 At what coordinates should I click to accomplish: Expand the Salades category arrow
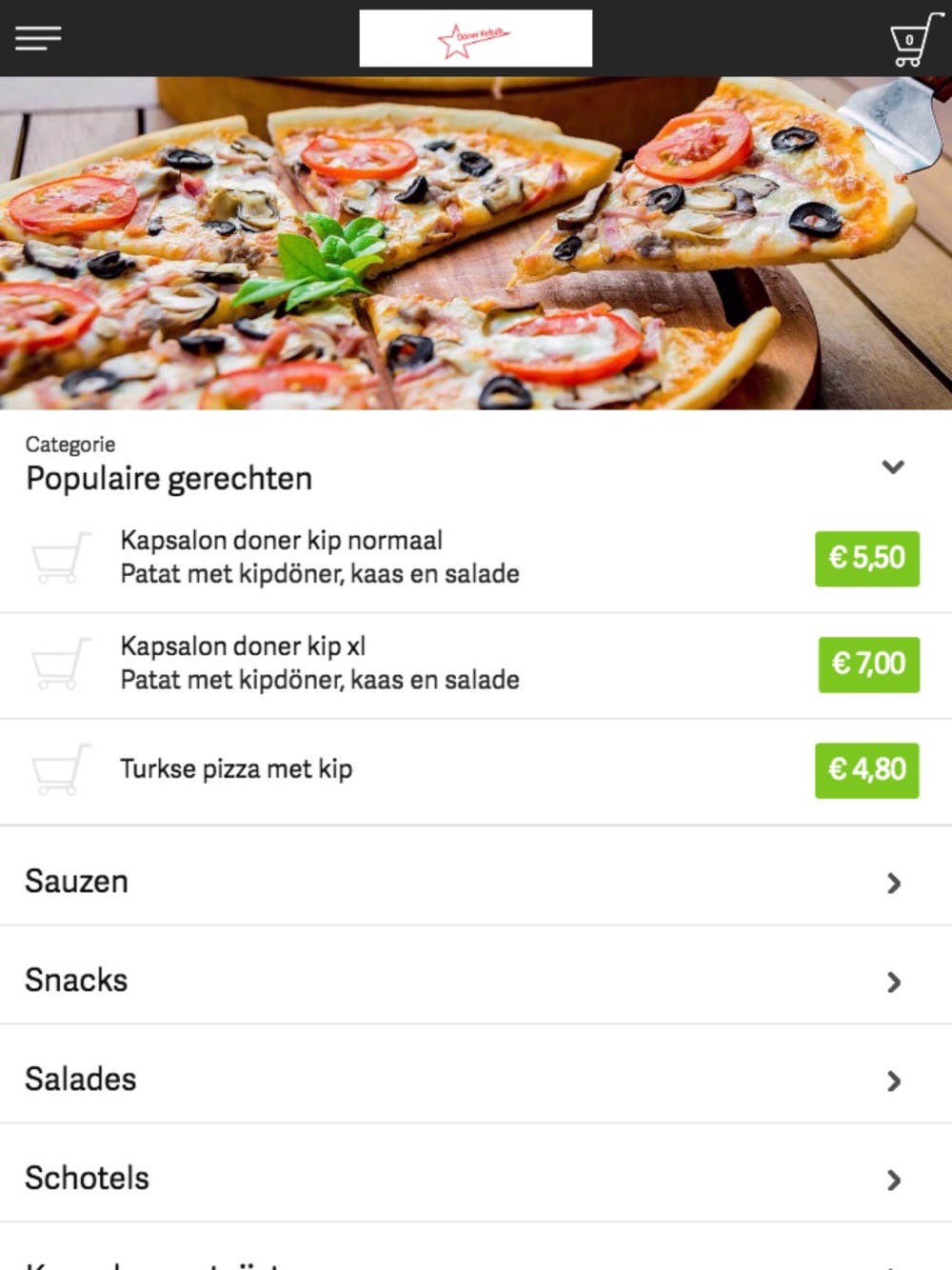click(893, 1081)
